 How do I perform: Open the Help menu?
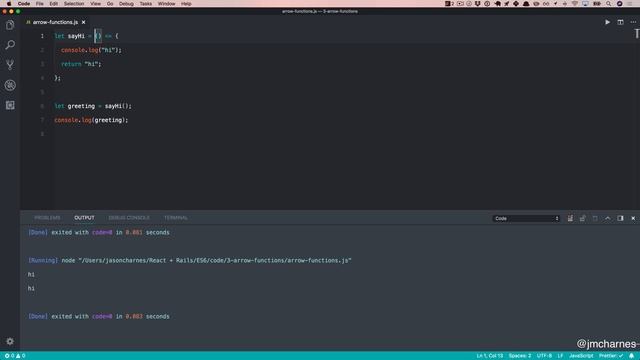pos(186,4)
